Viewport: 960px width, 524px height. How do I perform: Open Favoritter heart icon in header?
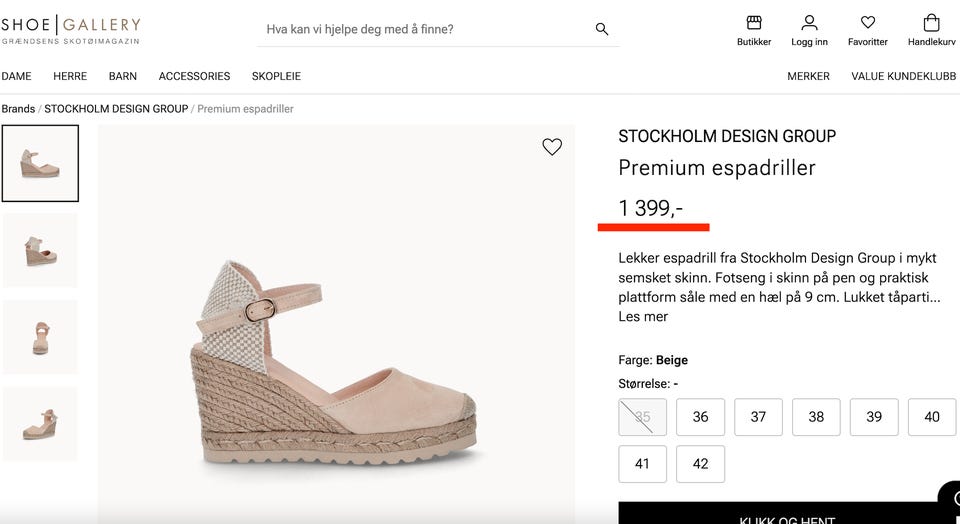[867, 23]
